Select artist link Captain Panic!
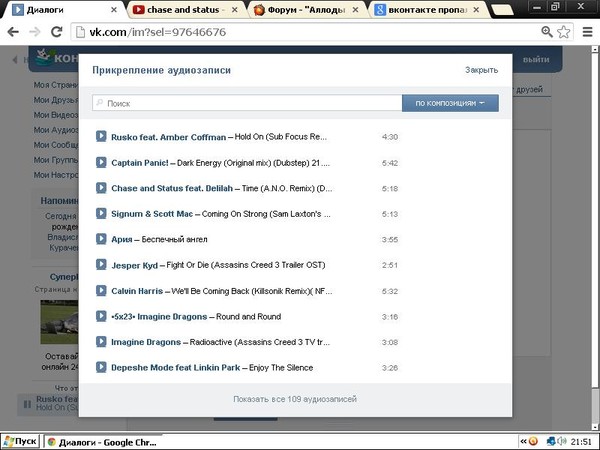The image size is (600, 450). click(140, 163)
